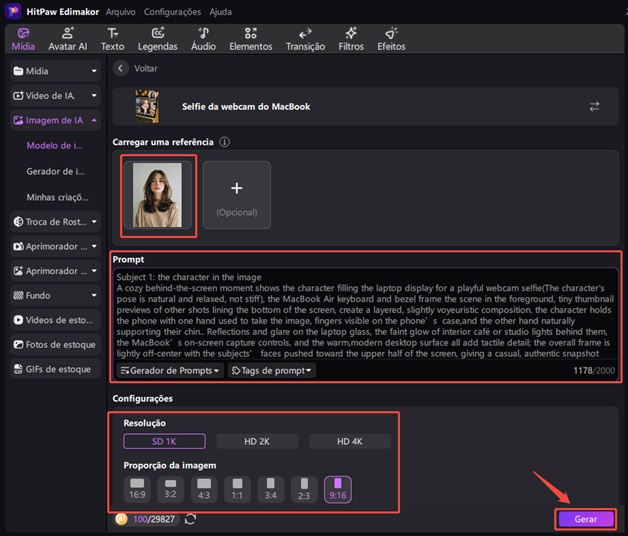Select the Filtros toolbar icon
Viewport: 628px width, 536px height.
point(351,39)
